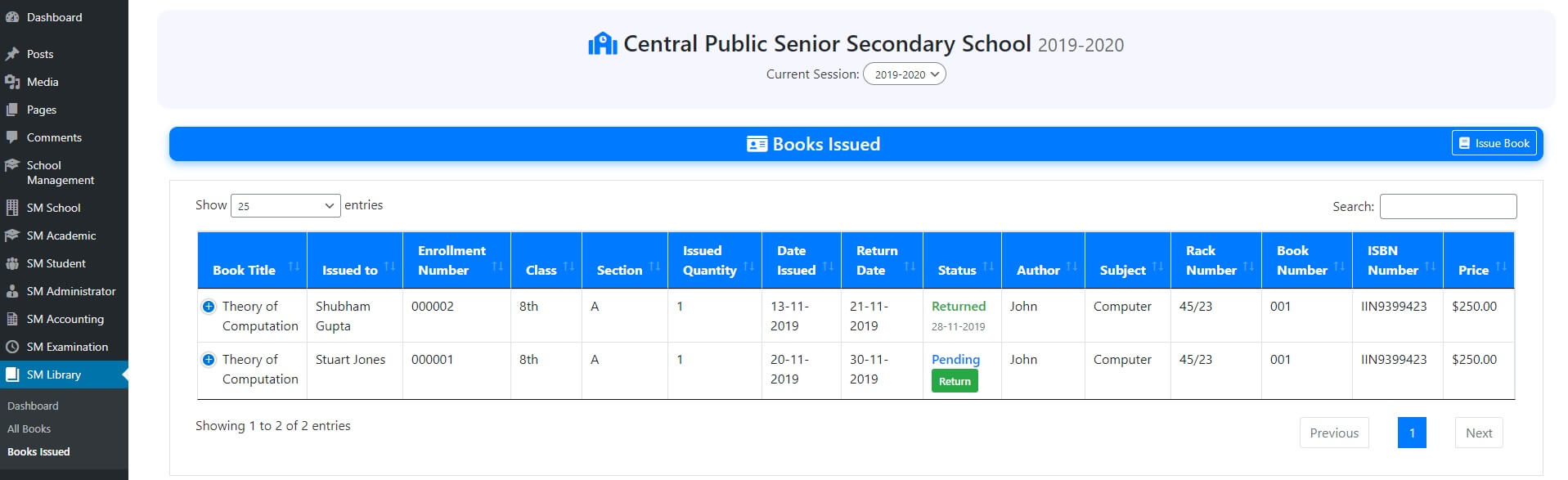
Task: Open All Books submenu item
Action: pos(29,428)
